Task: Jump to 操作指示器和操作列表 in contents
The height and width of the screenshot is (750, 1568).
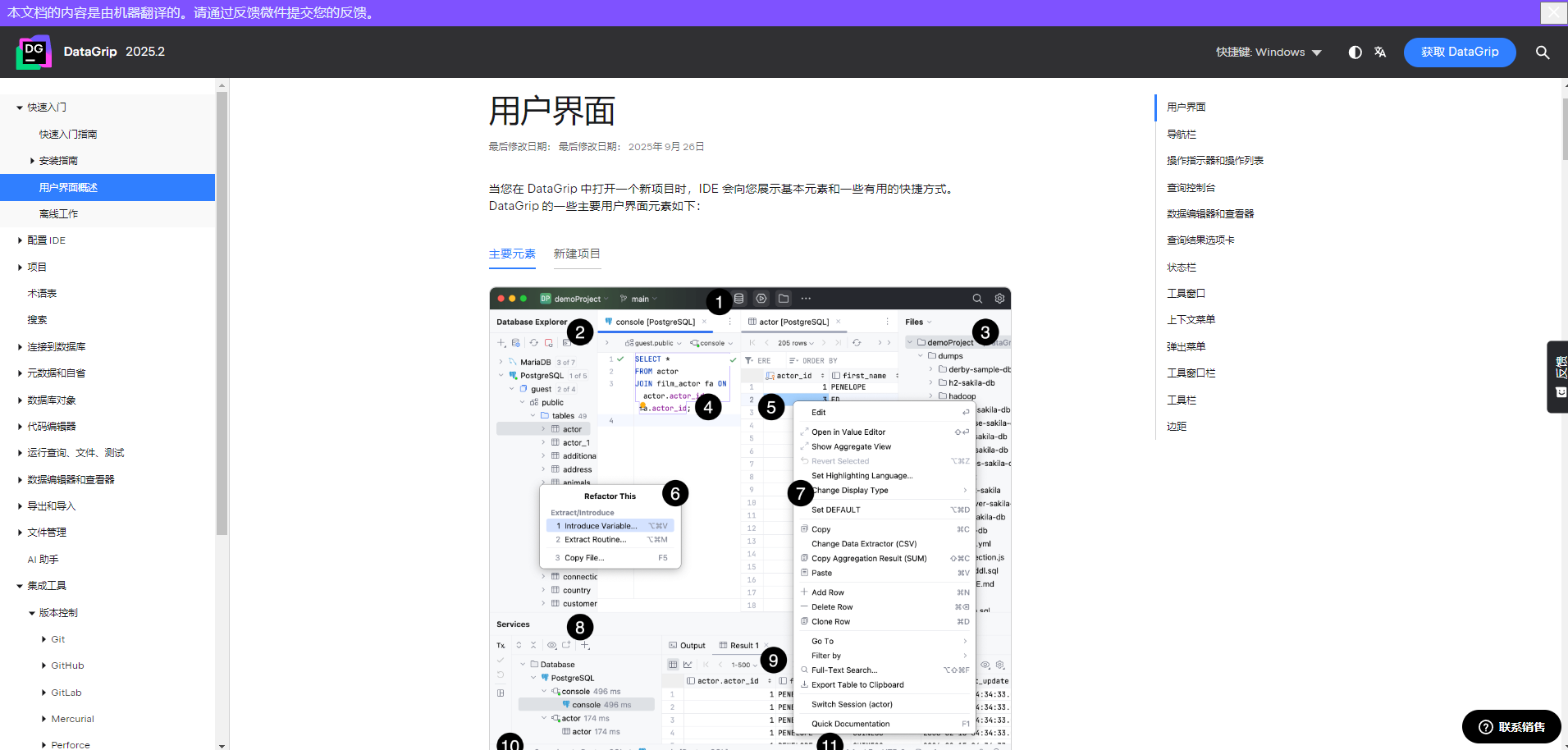Action: (x=1215, y=161)
